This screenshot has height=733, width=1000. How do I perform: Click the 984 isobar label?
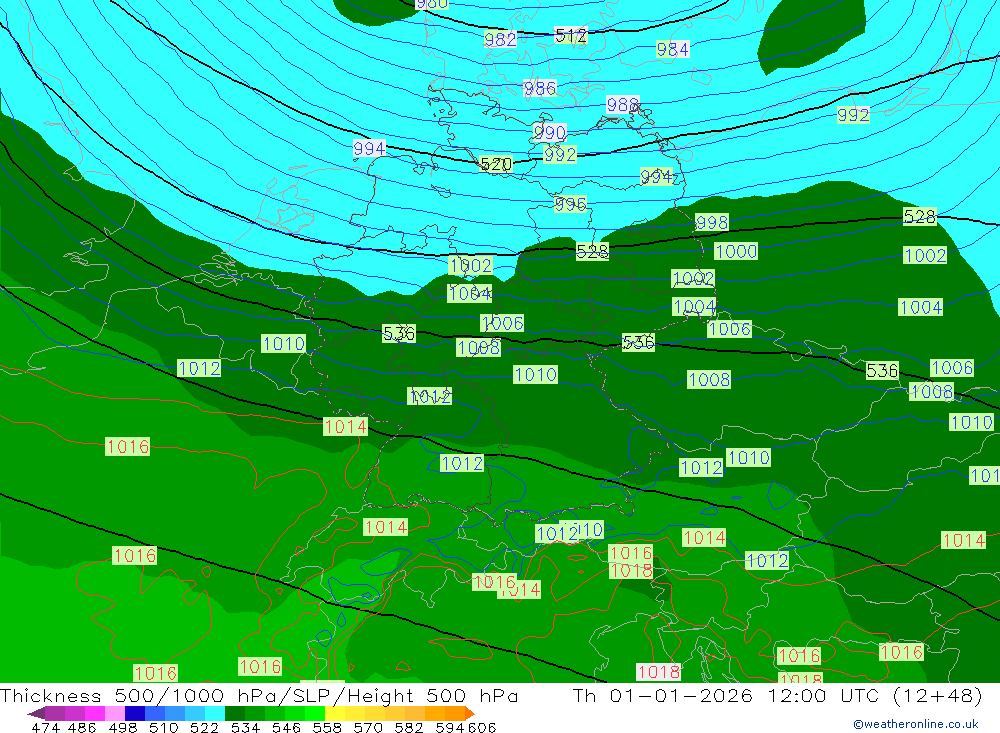click(672, 49)
